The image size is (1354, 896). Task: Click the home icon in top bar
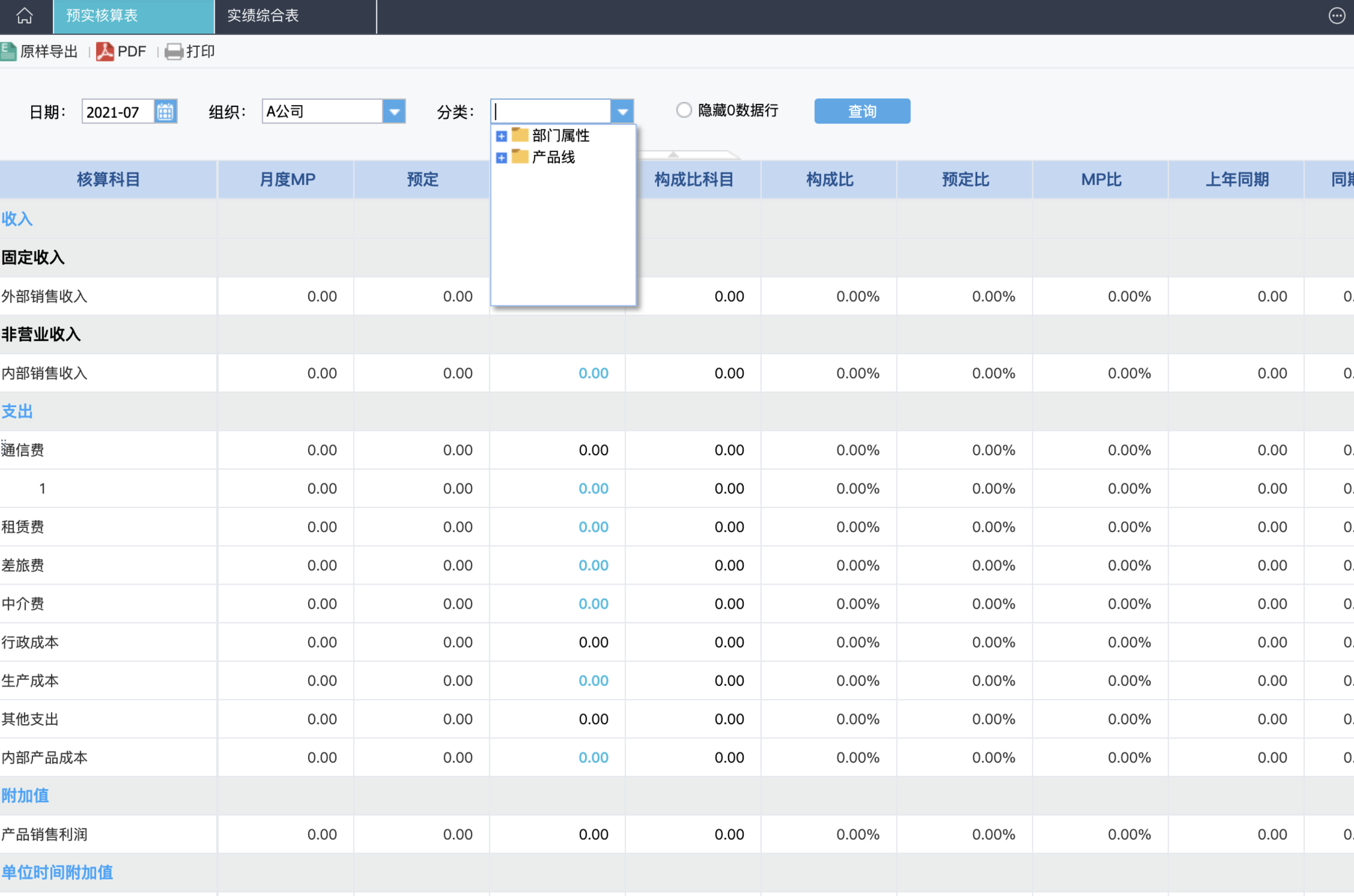point(24,16)
